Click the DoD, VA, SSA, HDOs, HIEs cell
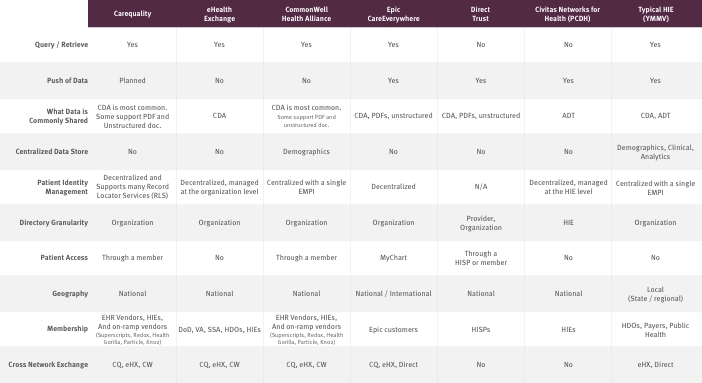 coord(219,329)
